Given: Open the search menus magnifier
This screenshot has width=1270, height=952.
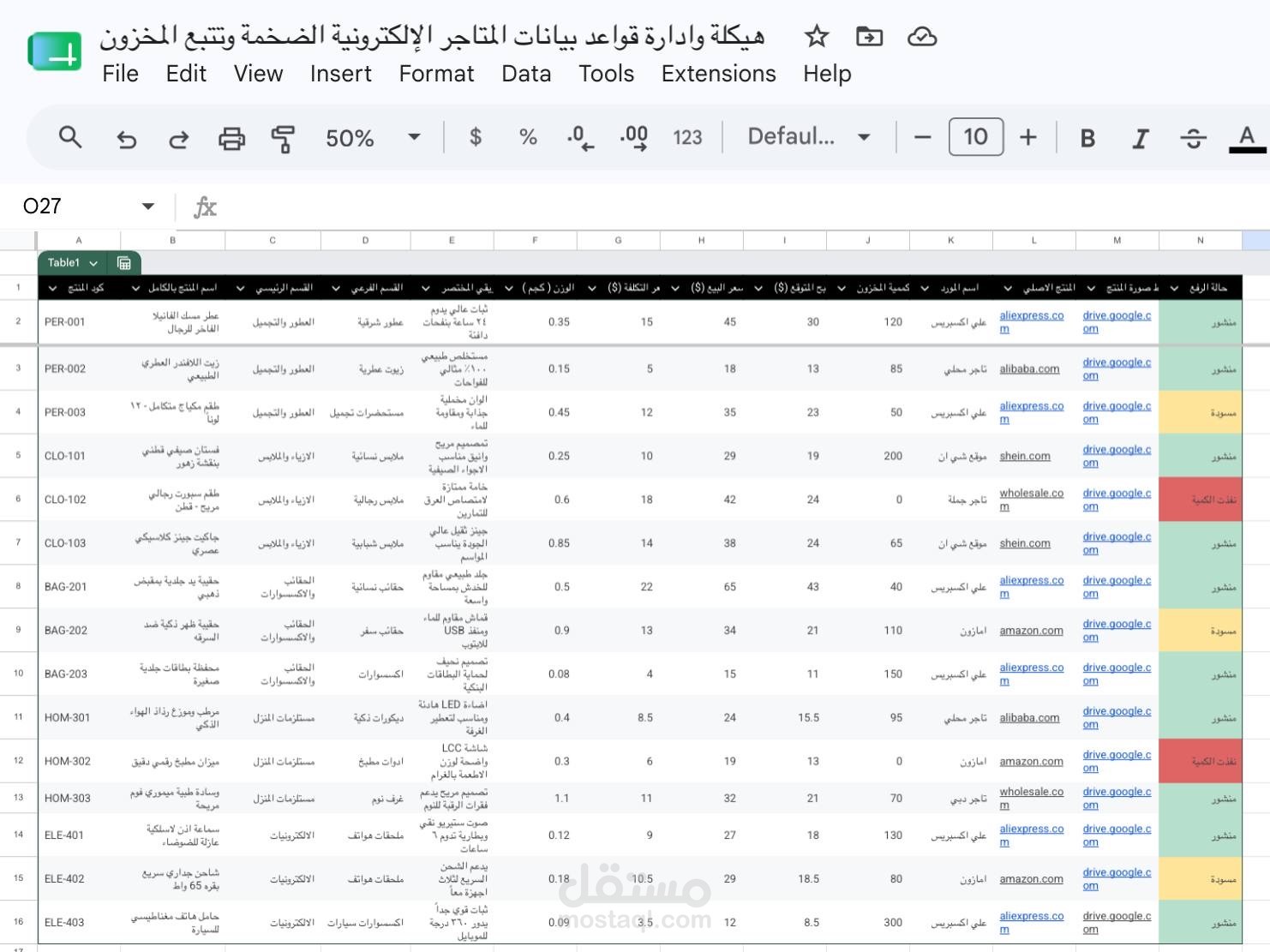Looking at the screenshot, I should pyautogui.click(x=70, y=137).
